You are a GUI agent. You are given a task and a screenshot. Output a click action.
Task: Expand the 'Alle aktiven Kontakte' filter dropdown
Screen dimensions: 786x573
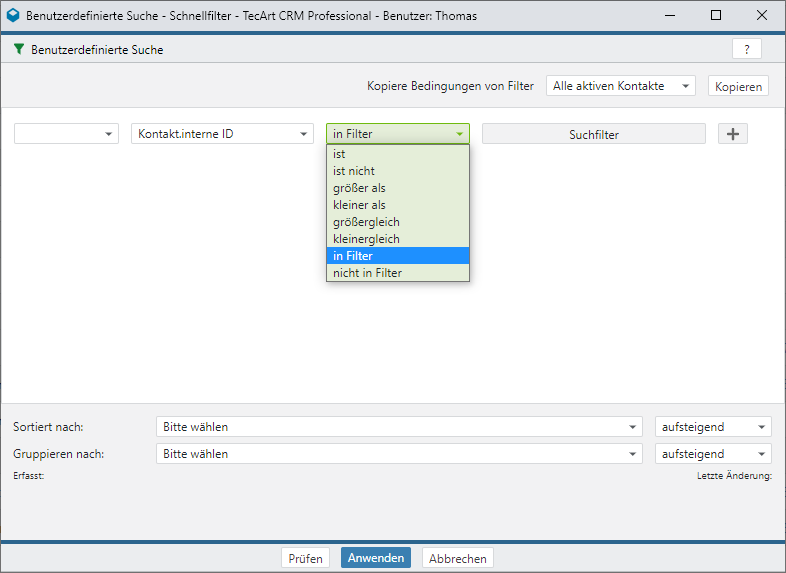tap(620, 86)
